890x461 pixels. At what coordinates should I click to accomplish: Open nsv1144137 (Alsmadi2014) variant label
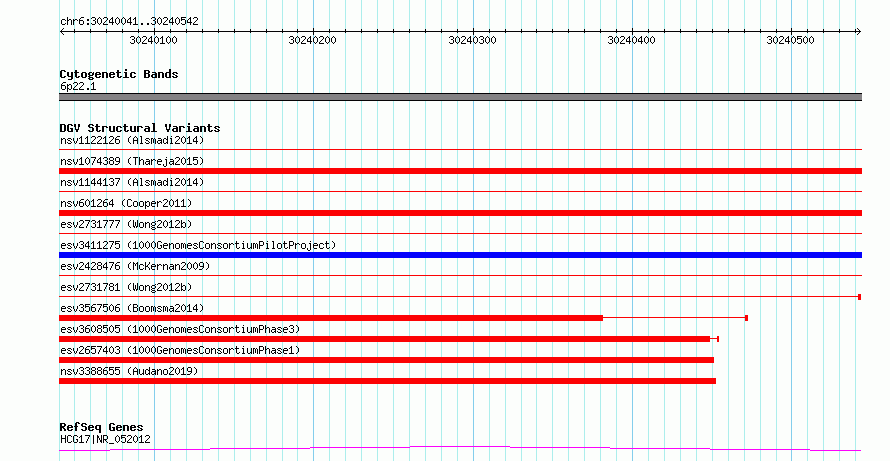pos(132,182)
